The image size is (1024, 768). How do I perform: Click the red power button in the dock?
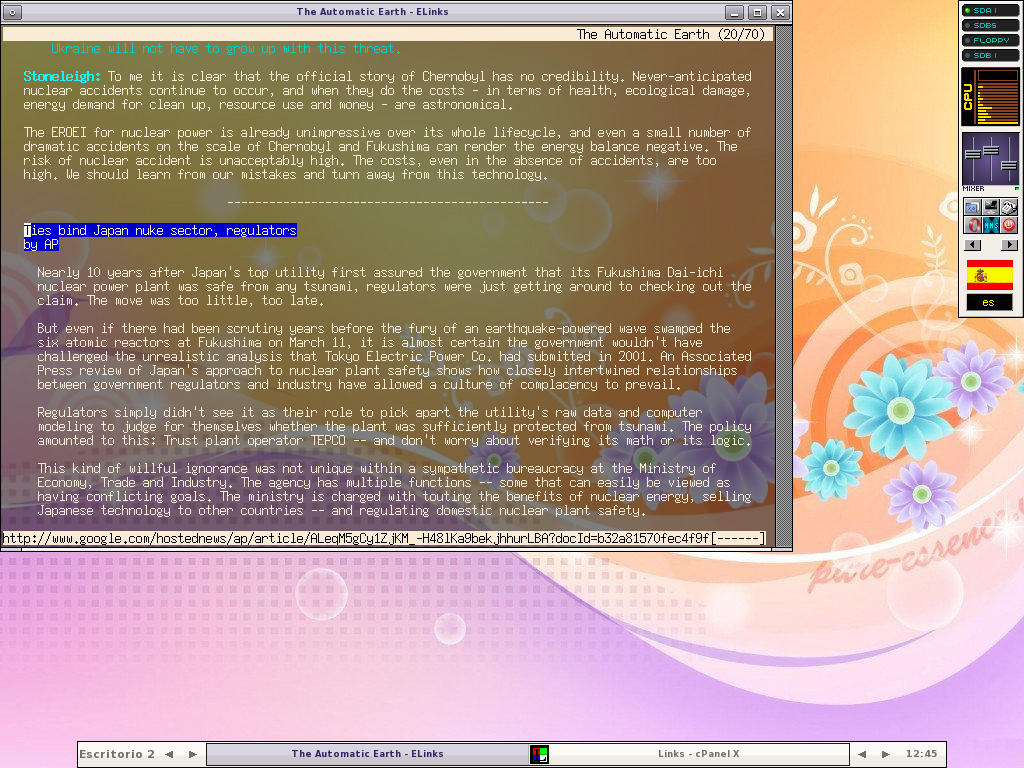point(1009,225)
